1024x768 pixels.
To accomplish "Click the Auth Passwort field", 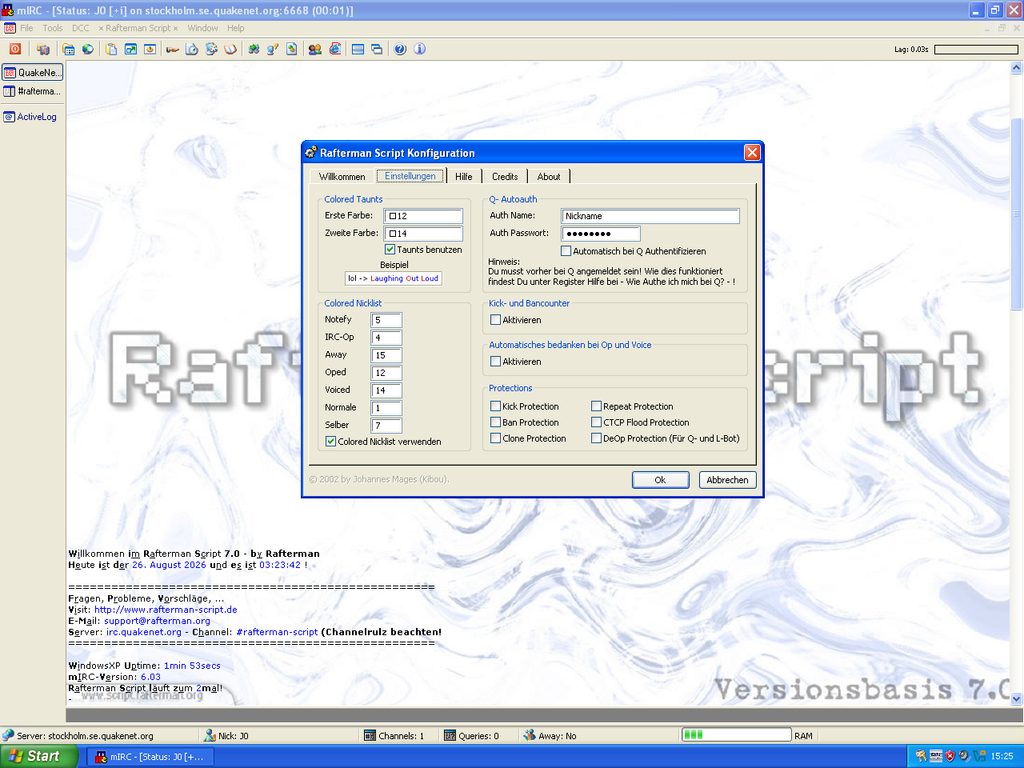I will (x=601, y=233).
